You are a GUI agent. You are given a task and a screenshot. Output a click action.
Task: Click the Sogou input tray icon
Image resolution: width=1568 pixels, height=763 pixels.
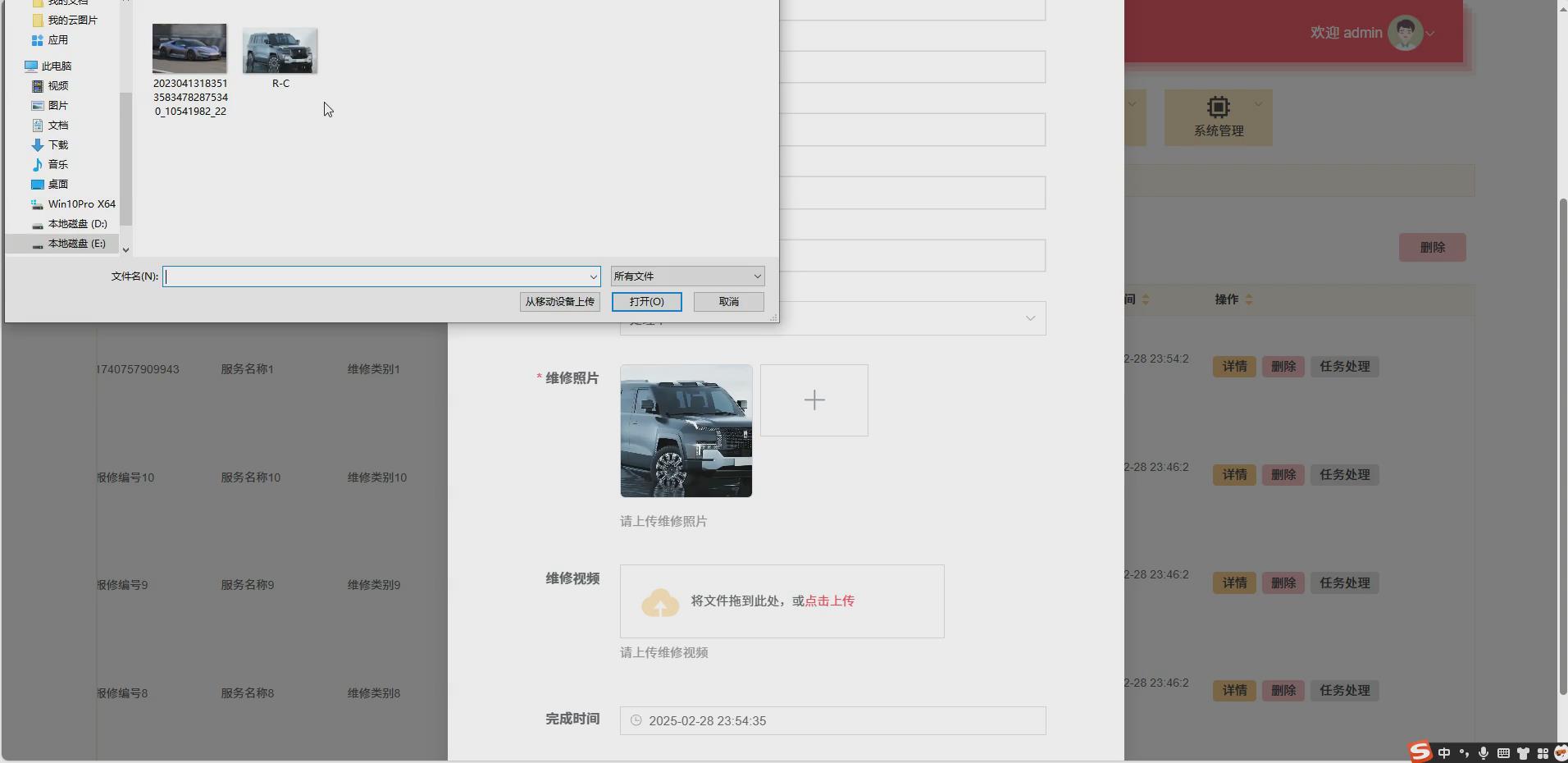pos(1420,752)
